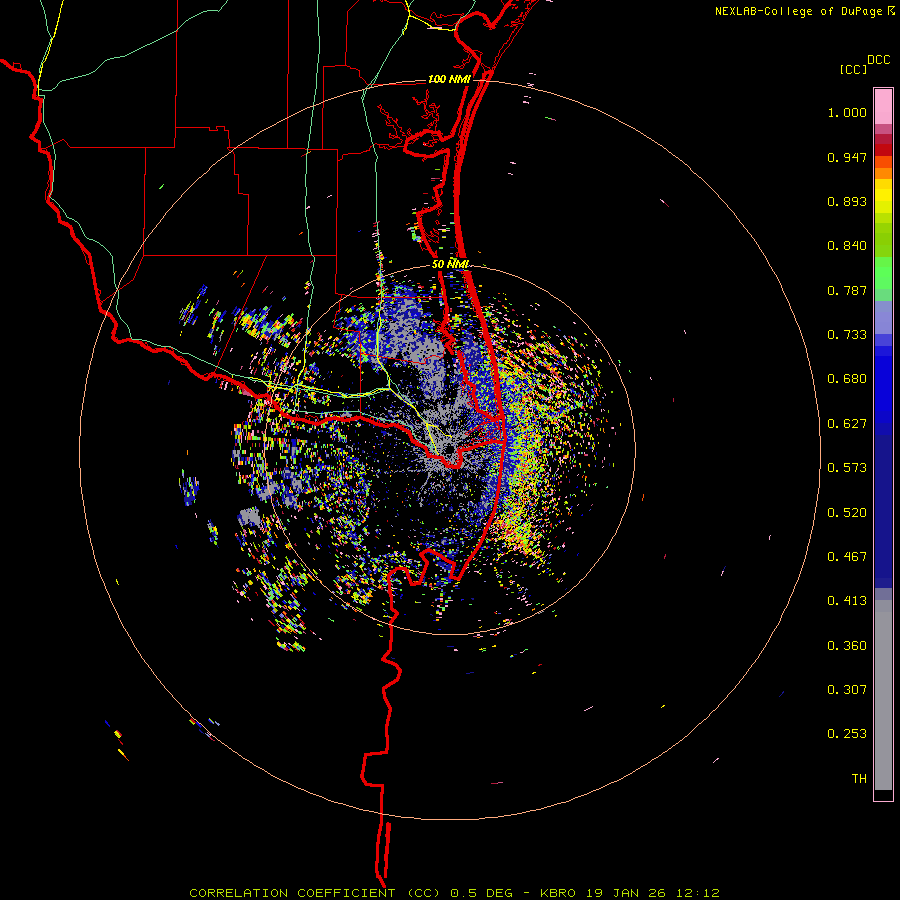This screenshot has height=900, width=900.
Task: Select the 0.947 scale value
Action: click(847, 157)
